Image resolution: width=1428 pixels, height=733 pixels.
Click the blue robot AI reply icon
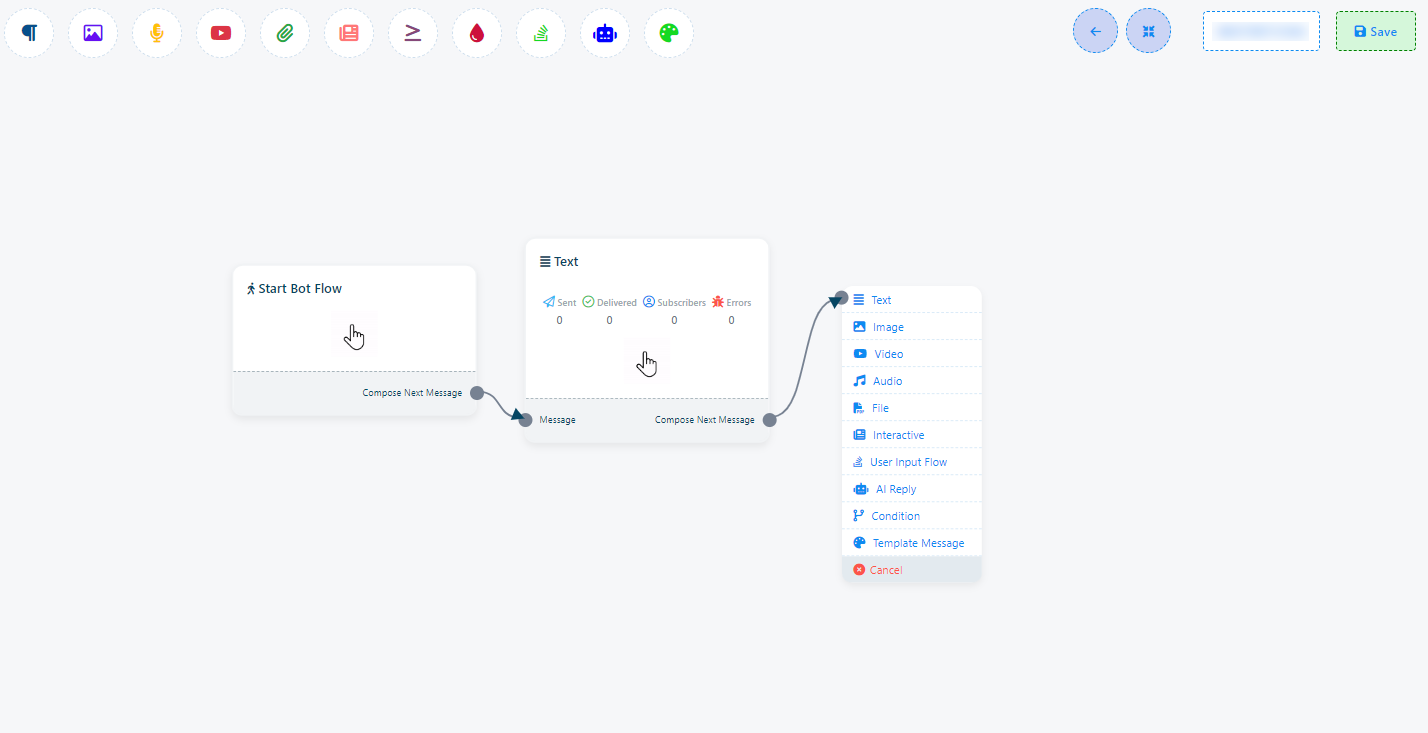pyautogui.click(x=605, y=33)
